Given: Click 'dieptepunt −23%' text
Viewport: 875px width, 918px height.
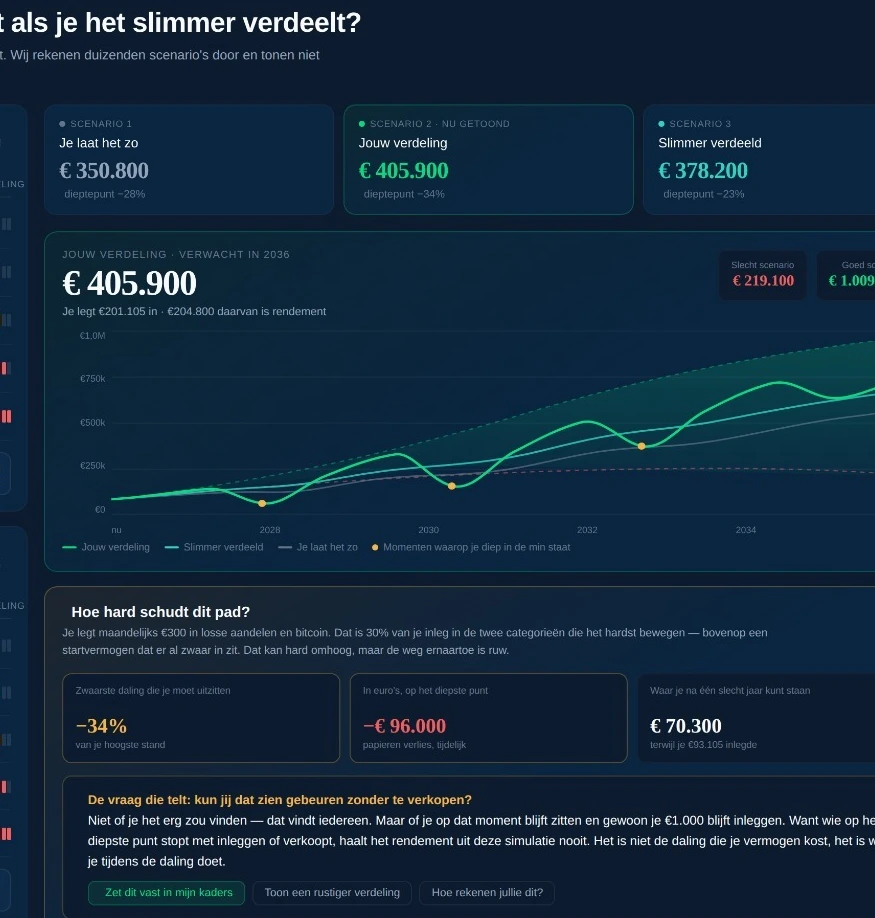Looking at the screenshot, I should (704, 194).
